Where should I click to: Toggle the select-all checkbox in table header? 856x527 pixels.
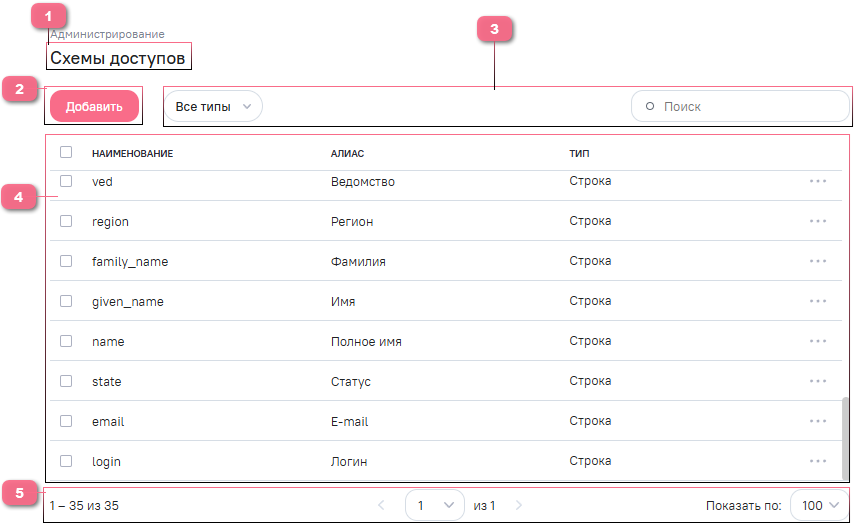66,153
